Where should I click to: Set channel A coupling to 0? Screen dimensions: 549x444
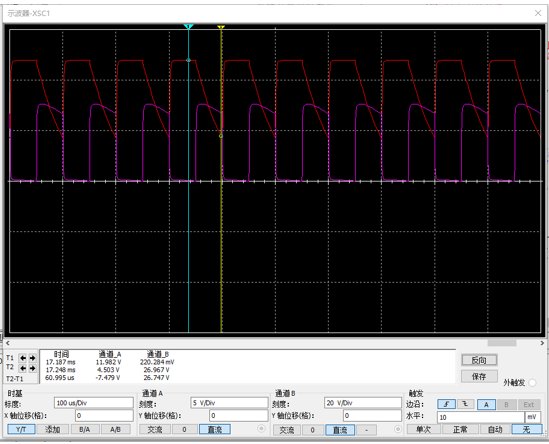[x=185, y=429]
